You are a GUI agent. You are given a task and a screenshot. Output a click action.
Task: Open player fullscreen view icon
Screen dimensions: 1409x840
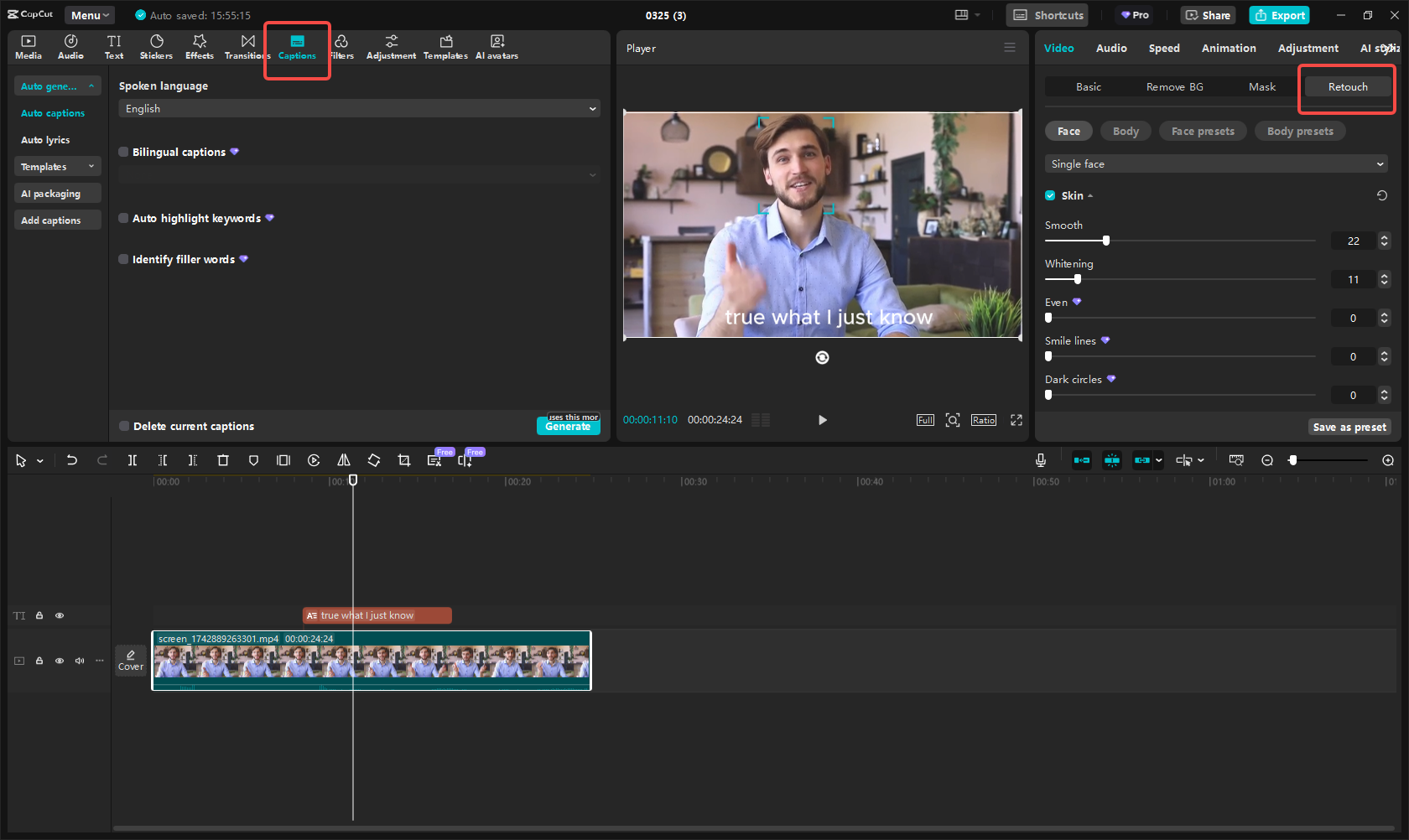(1016, 420)
